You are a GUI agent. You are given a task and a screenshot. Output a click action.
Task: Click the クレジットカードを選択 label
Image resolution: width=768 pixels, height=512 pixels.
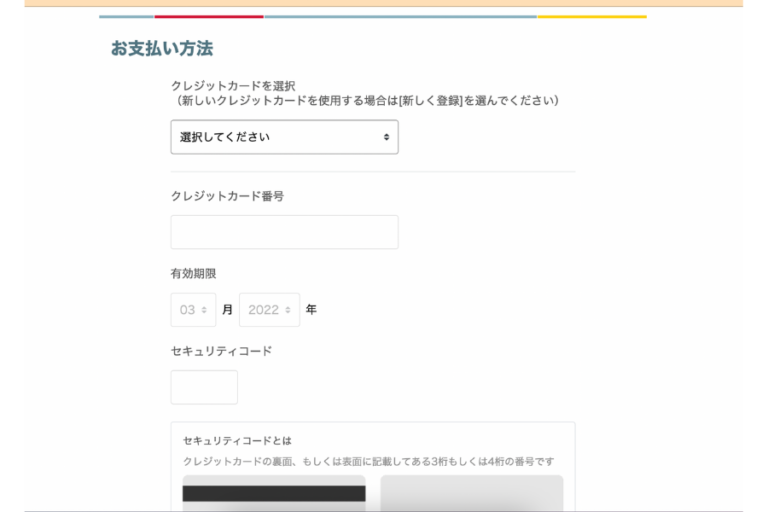point(233,86)
